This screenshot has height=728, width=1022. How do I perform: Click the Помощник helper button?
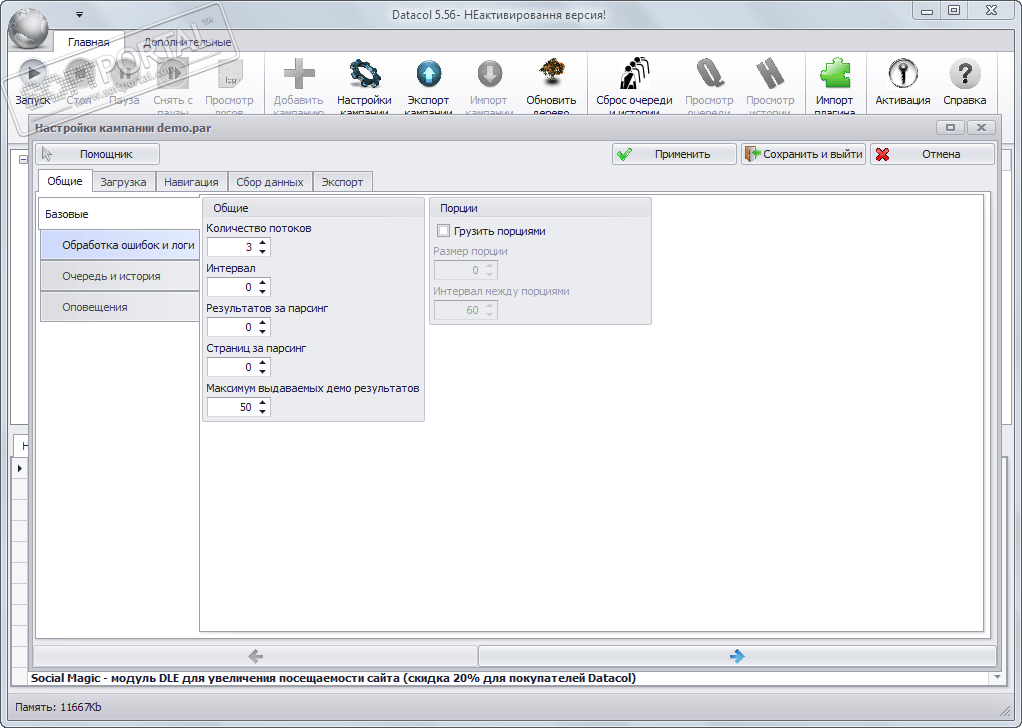point(97,154)
